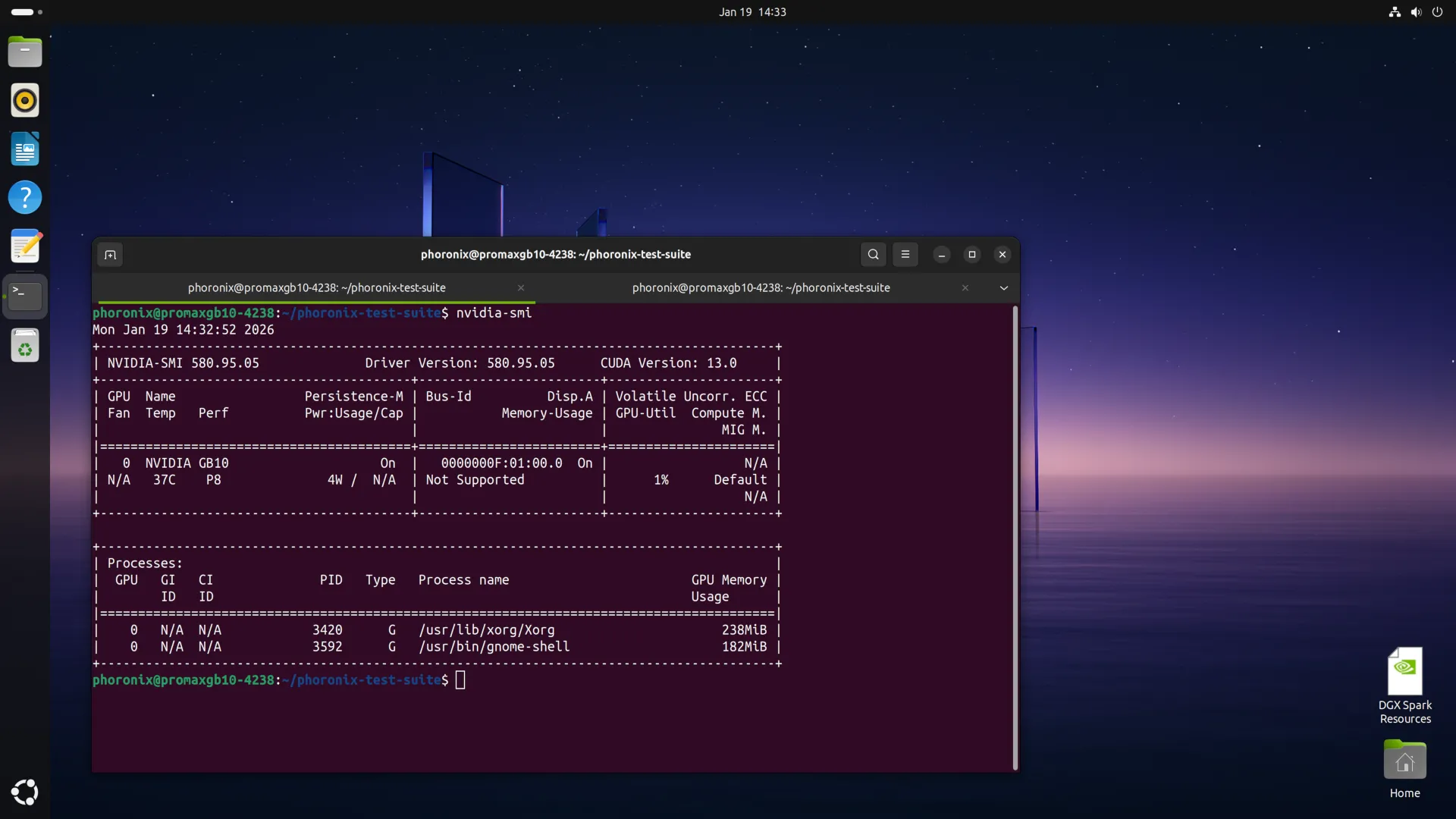Expand the tab list chevron dropdown

pyautogui.click(x=1003, y=288)
